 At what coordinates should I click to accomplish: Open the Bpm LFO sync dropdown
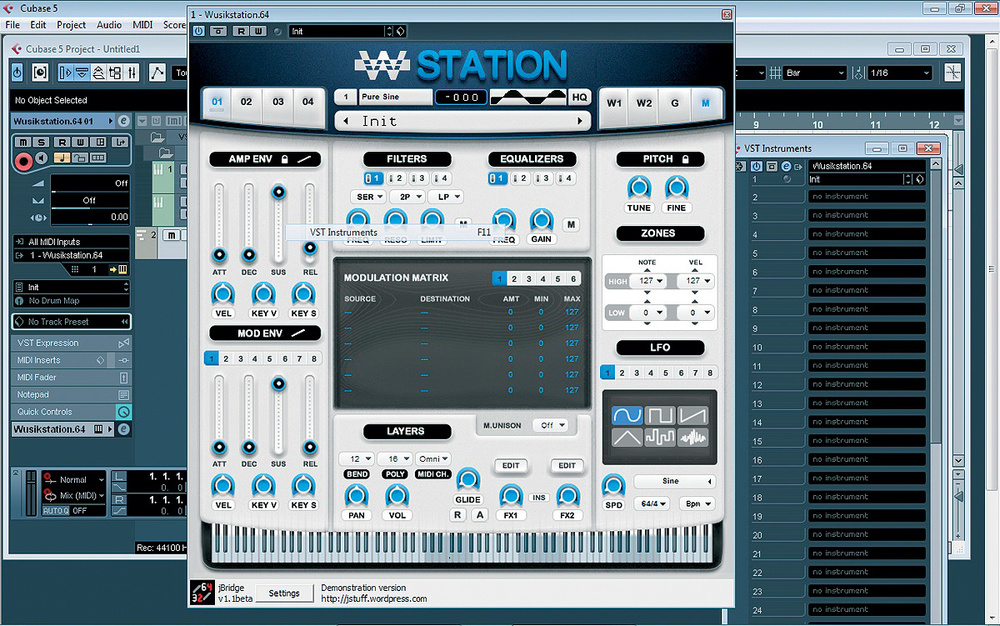[x=696, y=504]
